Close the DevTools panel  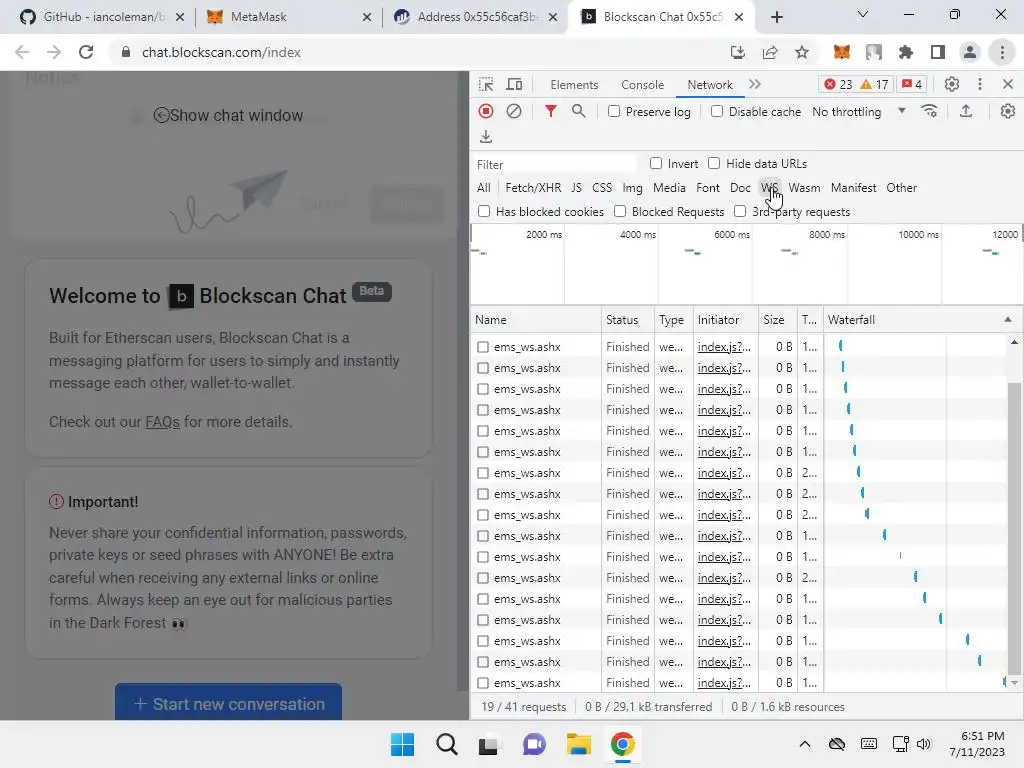1008,84
